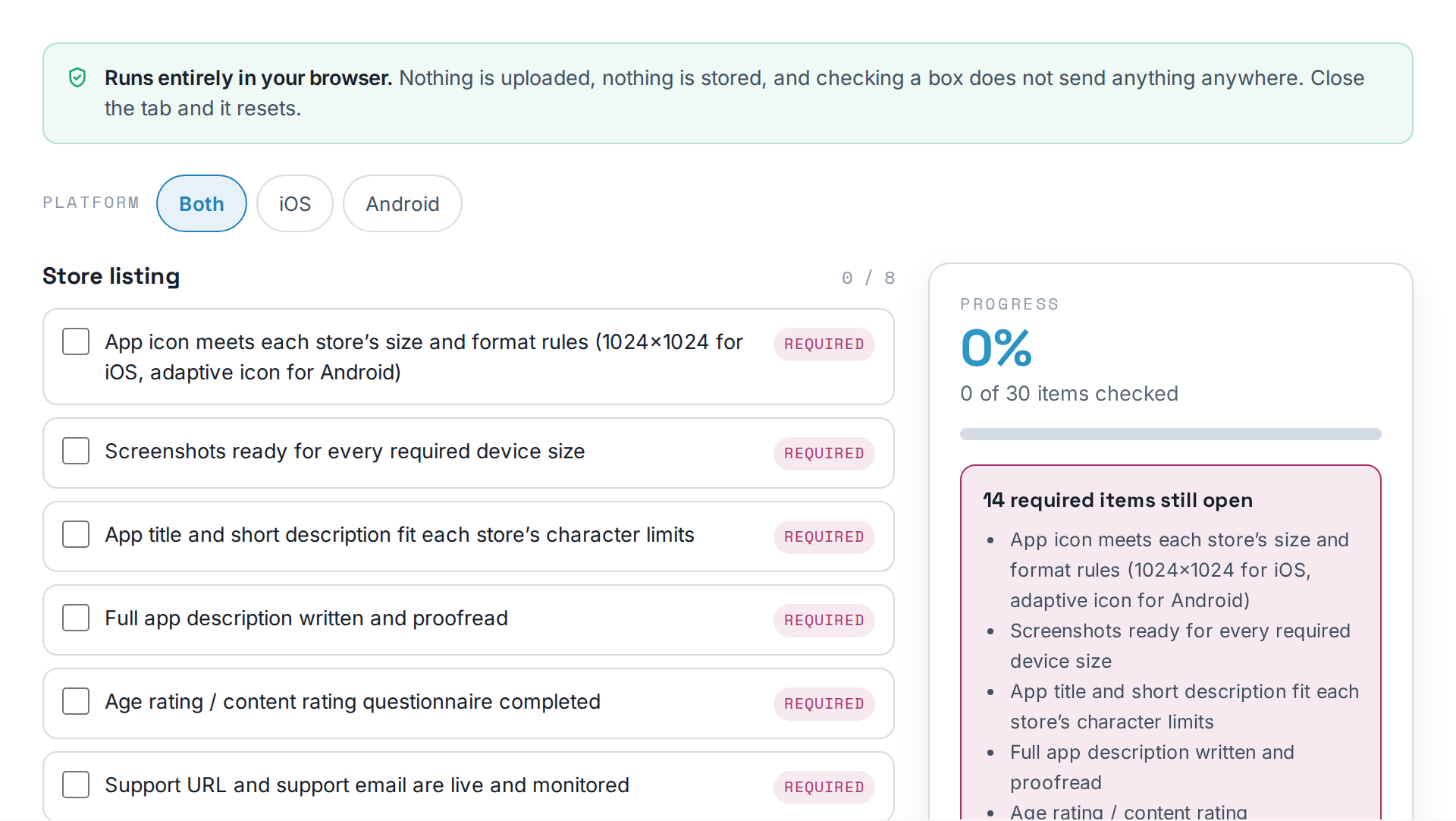Screen dimensions: 1456x821
Task: Click REQUIRED badge on Age rating row
Action: pos(824,703)
